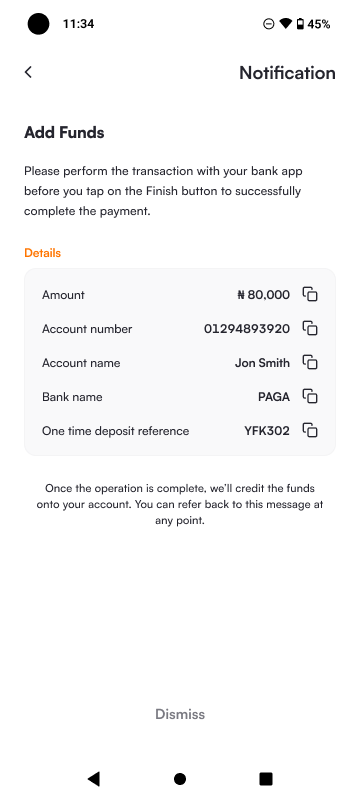Screen dimensions: 360x800
Task: Tap the Add Funds heading
Action: tap(64, 133)
